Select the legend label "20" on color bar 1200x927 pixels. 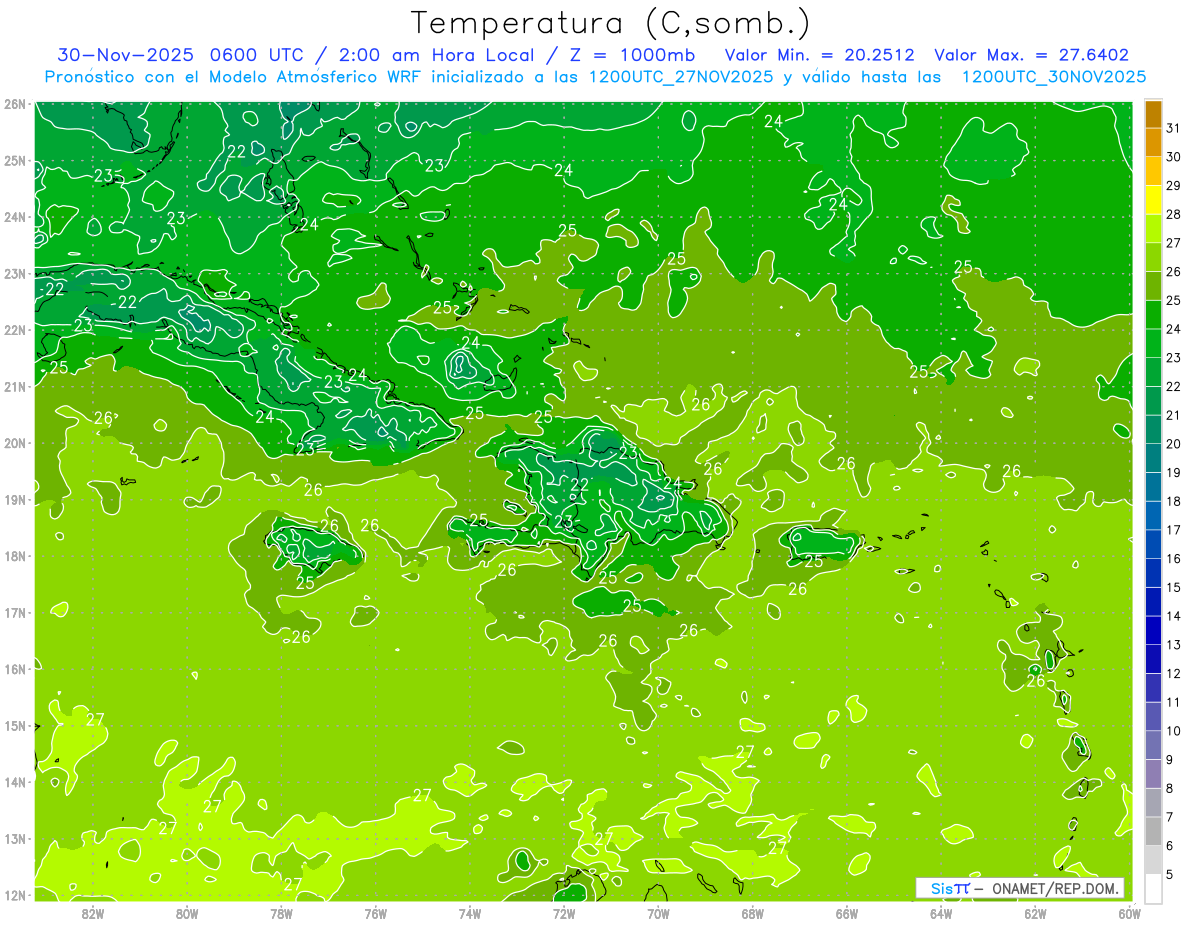pyautogui.click(x=1174, y=443)
